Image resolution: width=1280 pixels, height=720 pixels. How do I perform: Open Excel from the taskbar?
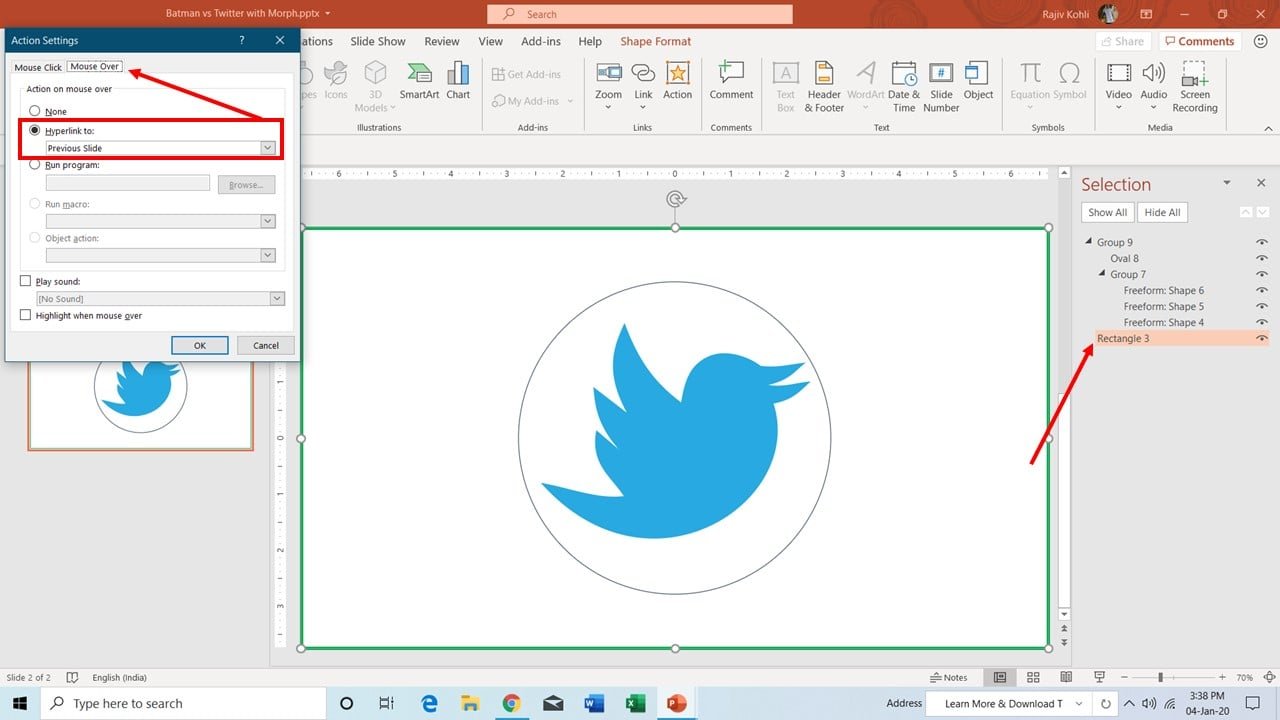[x=635, y=703]
